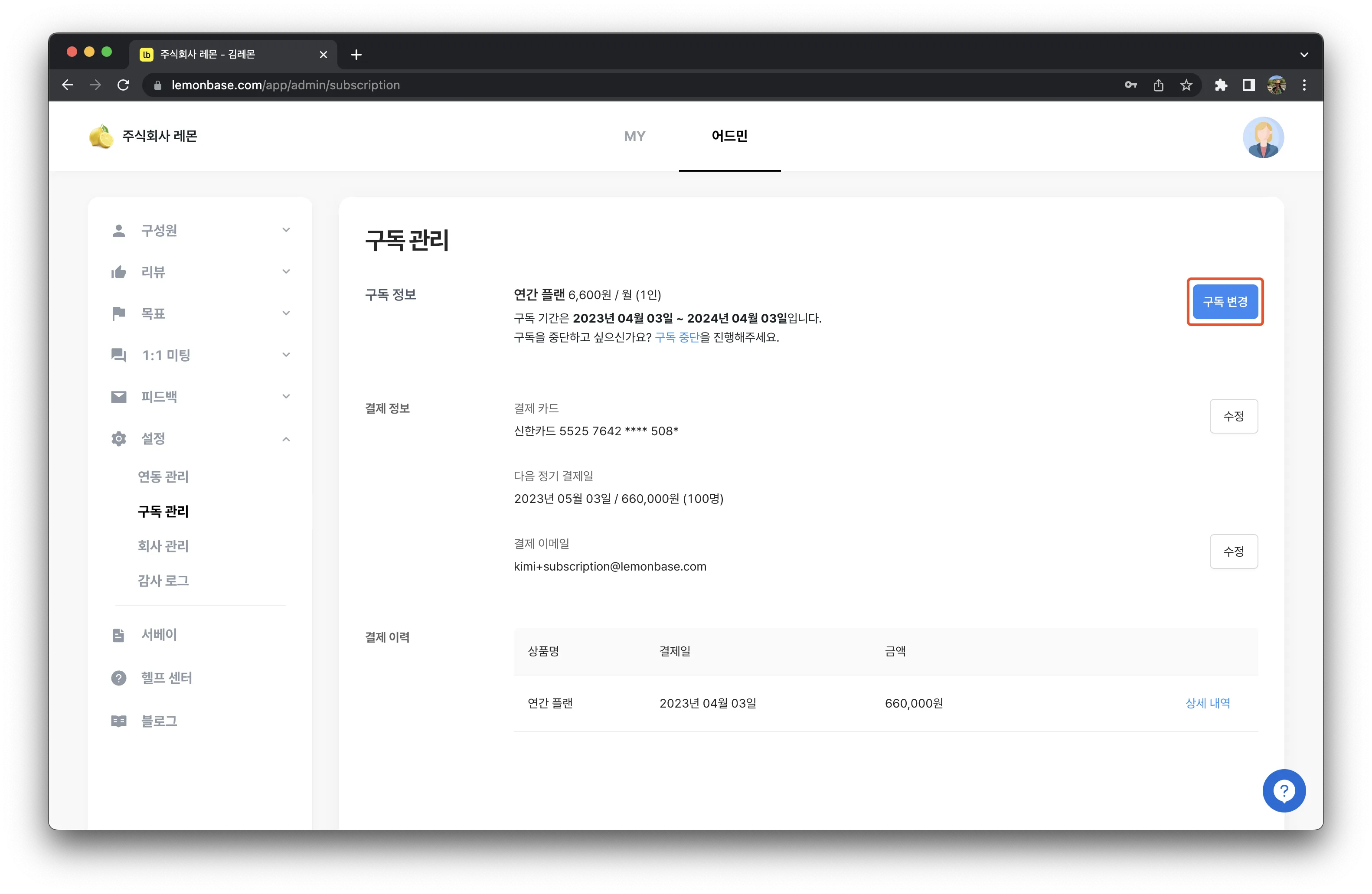Open 상세 내역 for 연간 플랜 payment
This screenshot has width=1372, height=894.
1208,703
